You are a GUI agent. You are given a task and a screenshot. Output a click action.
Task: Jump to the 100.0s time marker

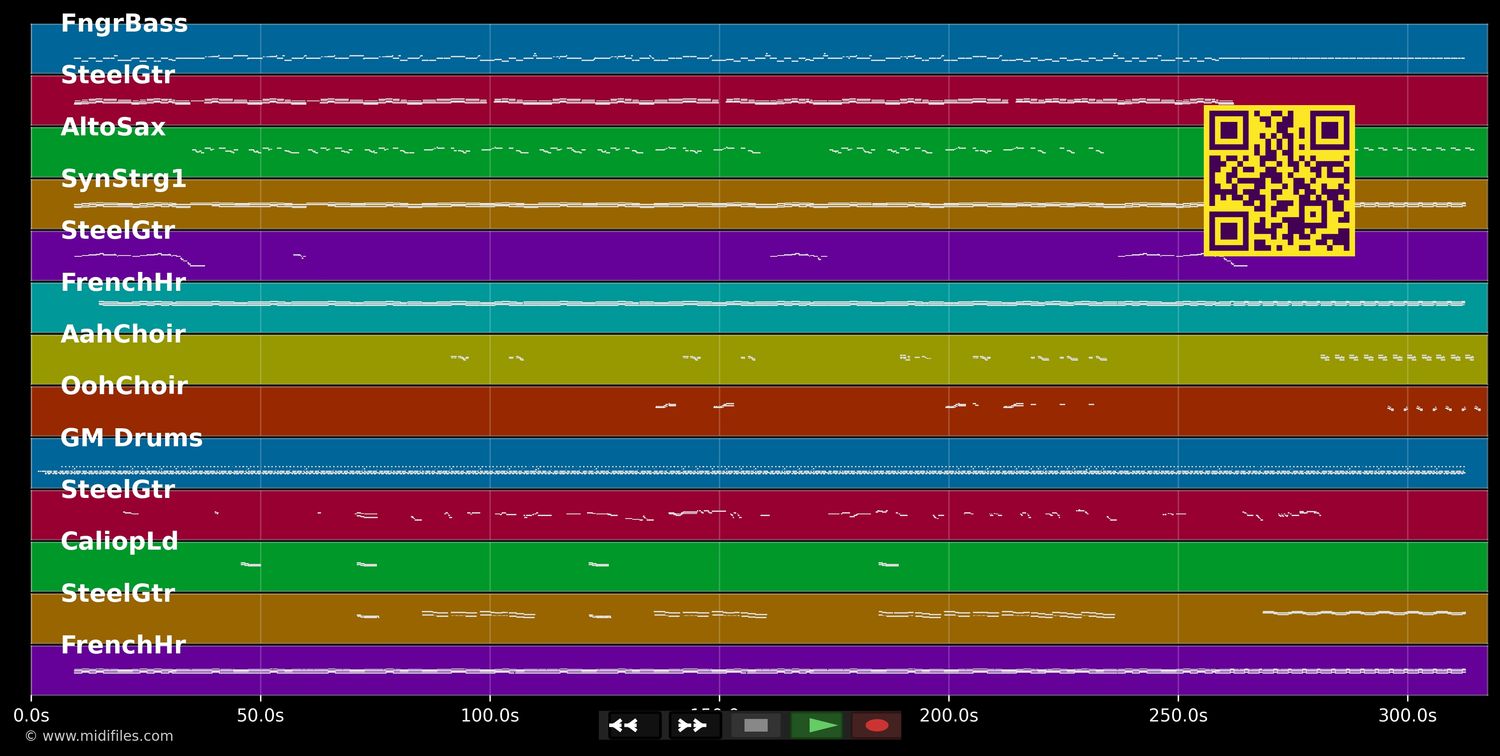489,716
